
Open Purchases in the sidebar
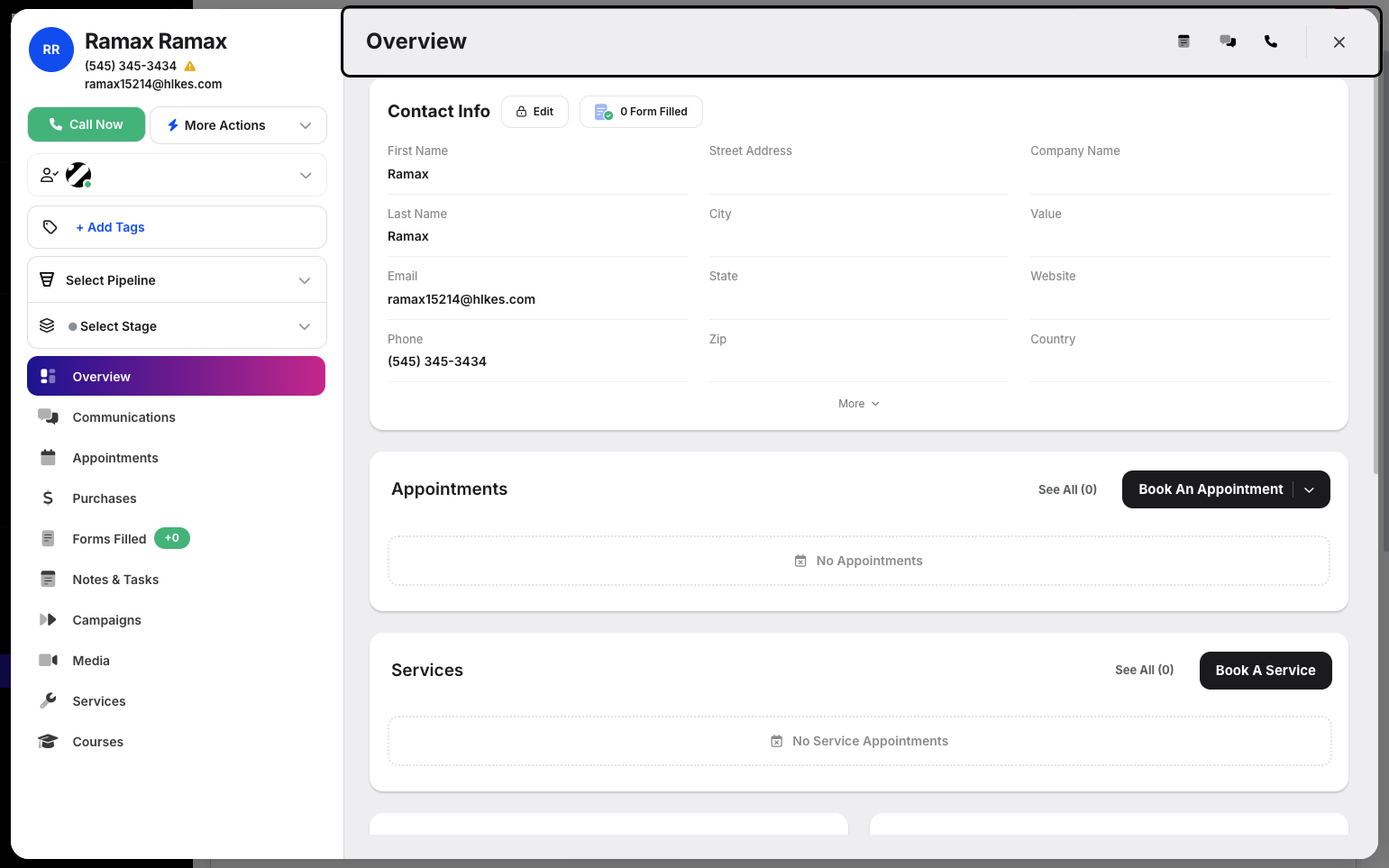[x=176, y=498]
